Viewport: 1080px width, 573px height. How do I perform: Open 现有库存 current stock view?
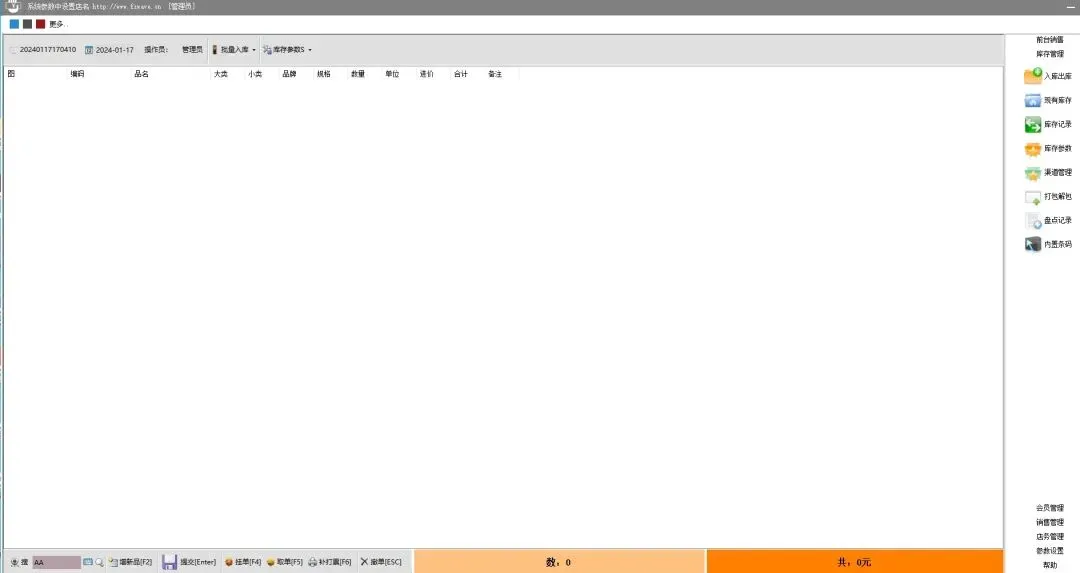[x=1048, y=101]
